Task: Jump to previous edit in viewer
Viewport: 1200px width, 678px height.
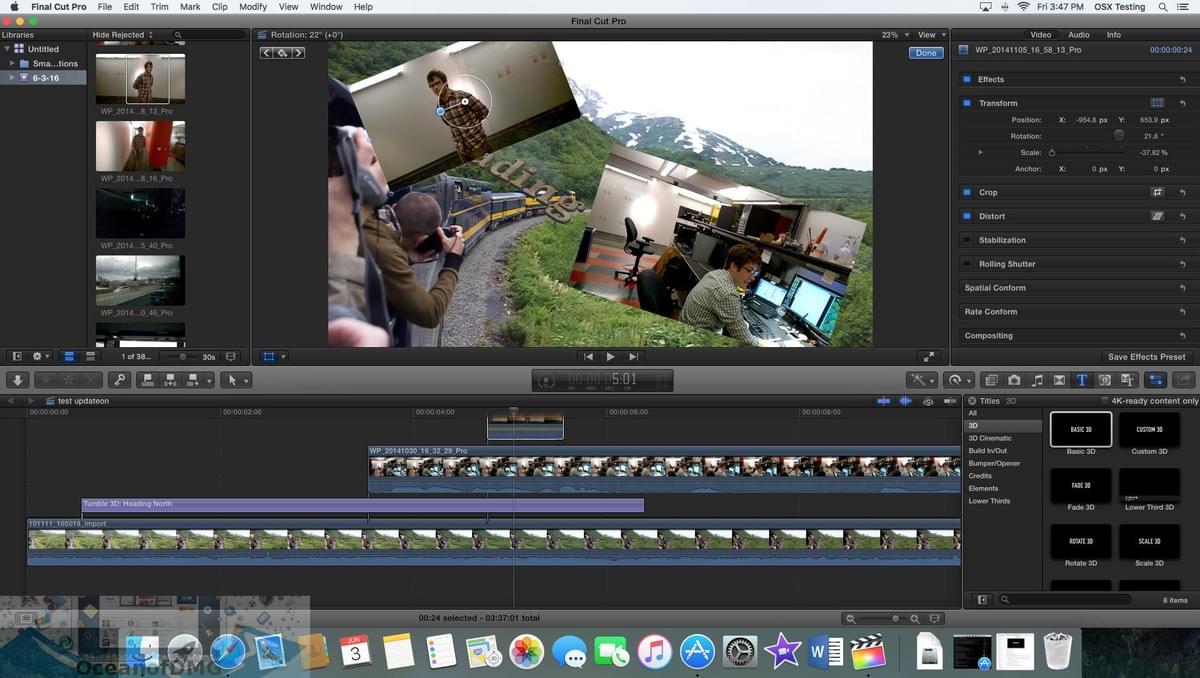Action: (x=589, y=356)
